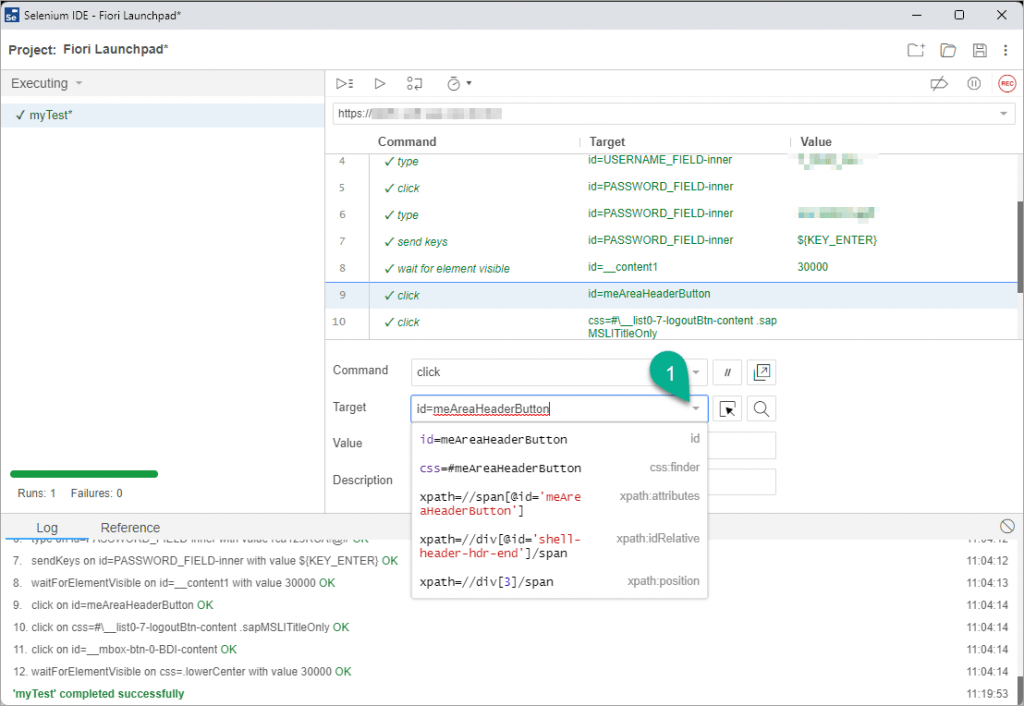Select row 4 type command
1024x706 pixels.
(x=671, y=161)
